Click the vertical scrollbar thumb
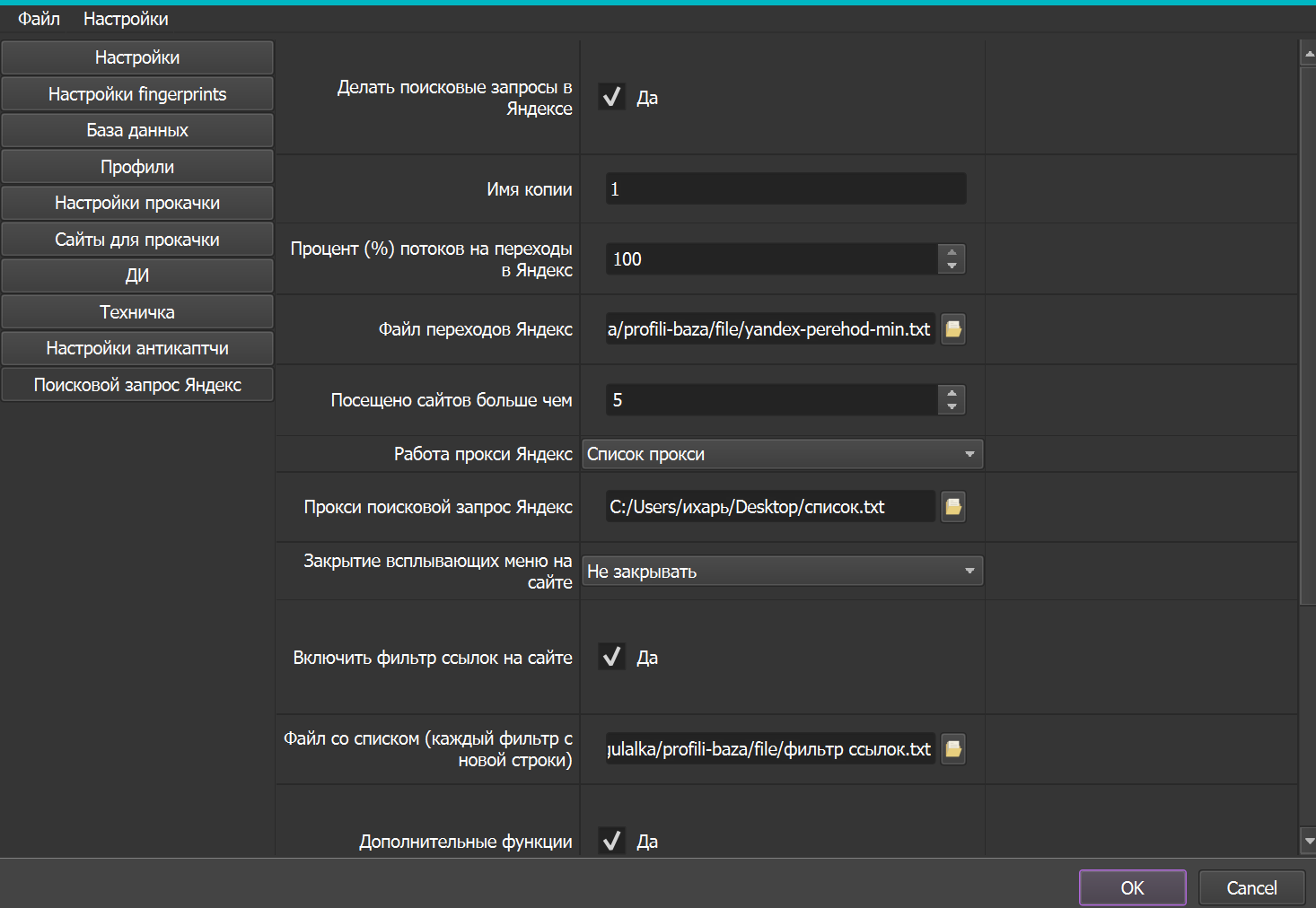The height and width of the screenshot is (908, 1316). 1309,336
